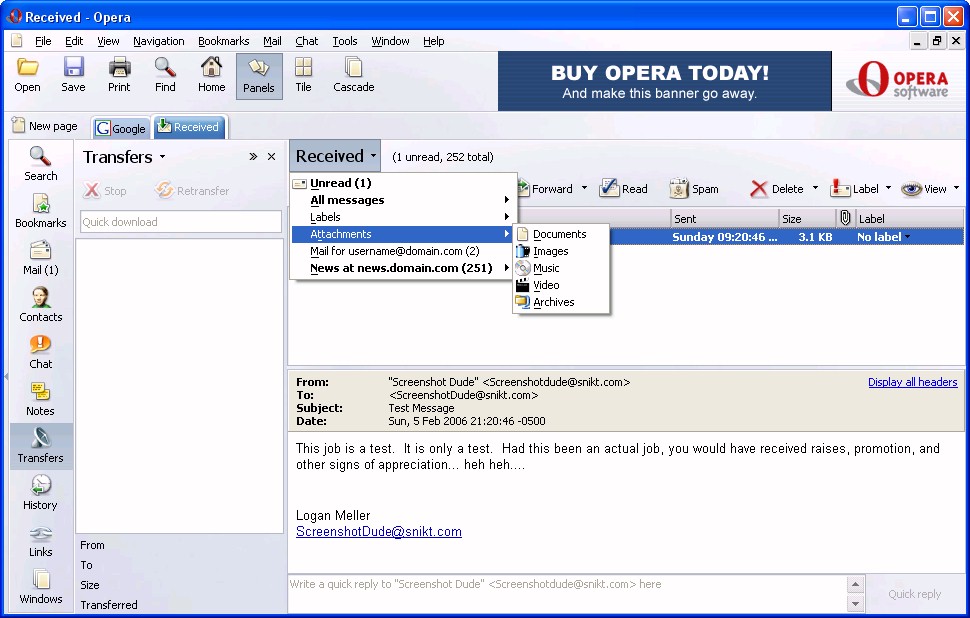Choose Mail for username@domain.com (2)
970x618 pixels.
(x=403, y=251)
